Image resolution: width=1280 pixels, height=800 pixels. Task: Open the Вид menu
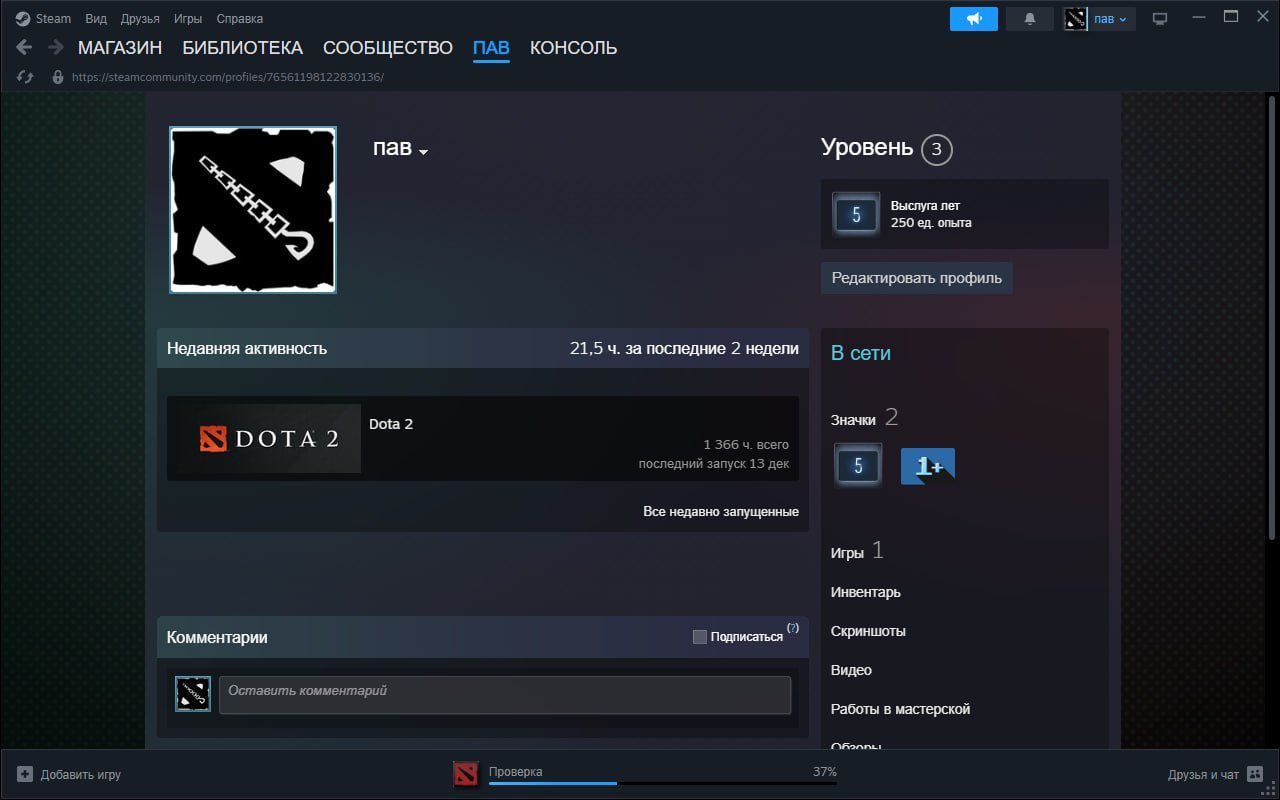[x=95, y=18]
